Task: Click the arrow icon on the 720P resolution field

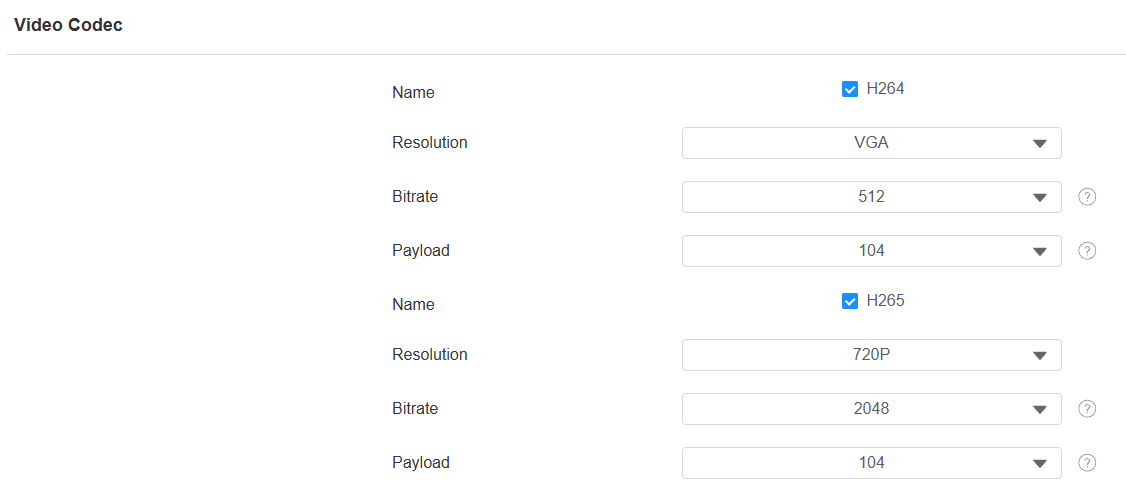Action: click(1039, 355)
